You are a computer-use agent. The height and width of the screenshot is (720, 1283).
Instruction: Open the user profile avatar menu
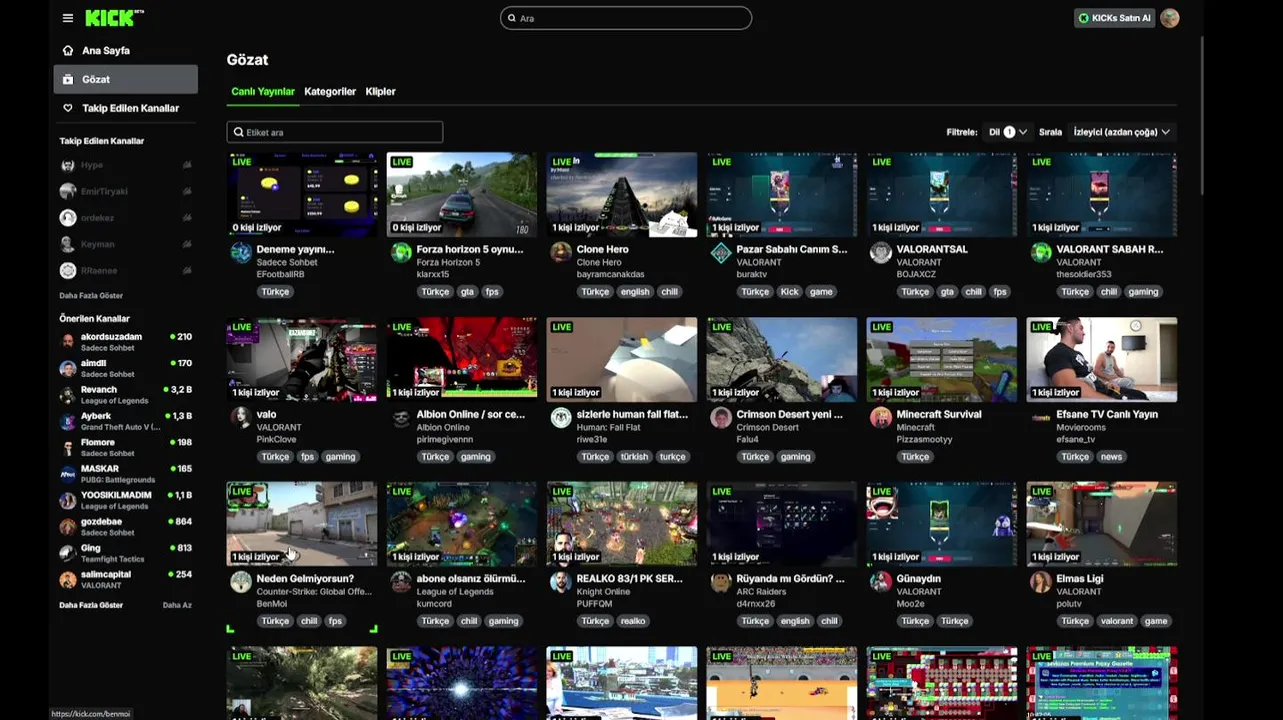pyautogui.click(x=1169, y=18)
